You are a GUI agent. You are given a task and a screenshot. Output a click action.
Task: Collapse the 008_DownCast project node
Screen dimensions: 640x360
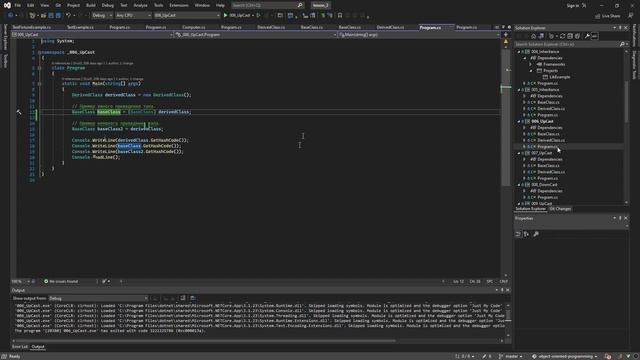[x=519, y=185]
